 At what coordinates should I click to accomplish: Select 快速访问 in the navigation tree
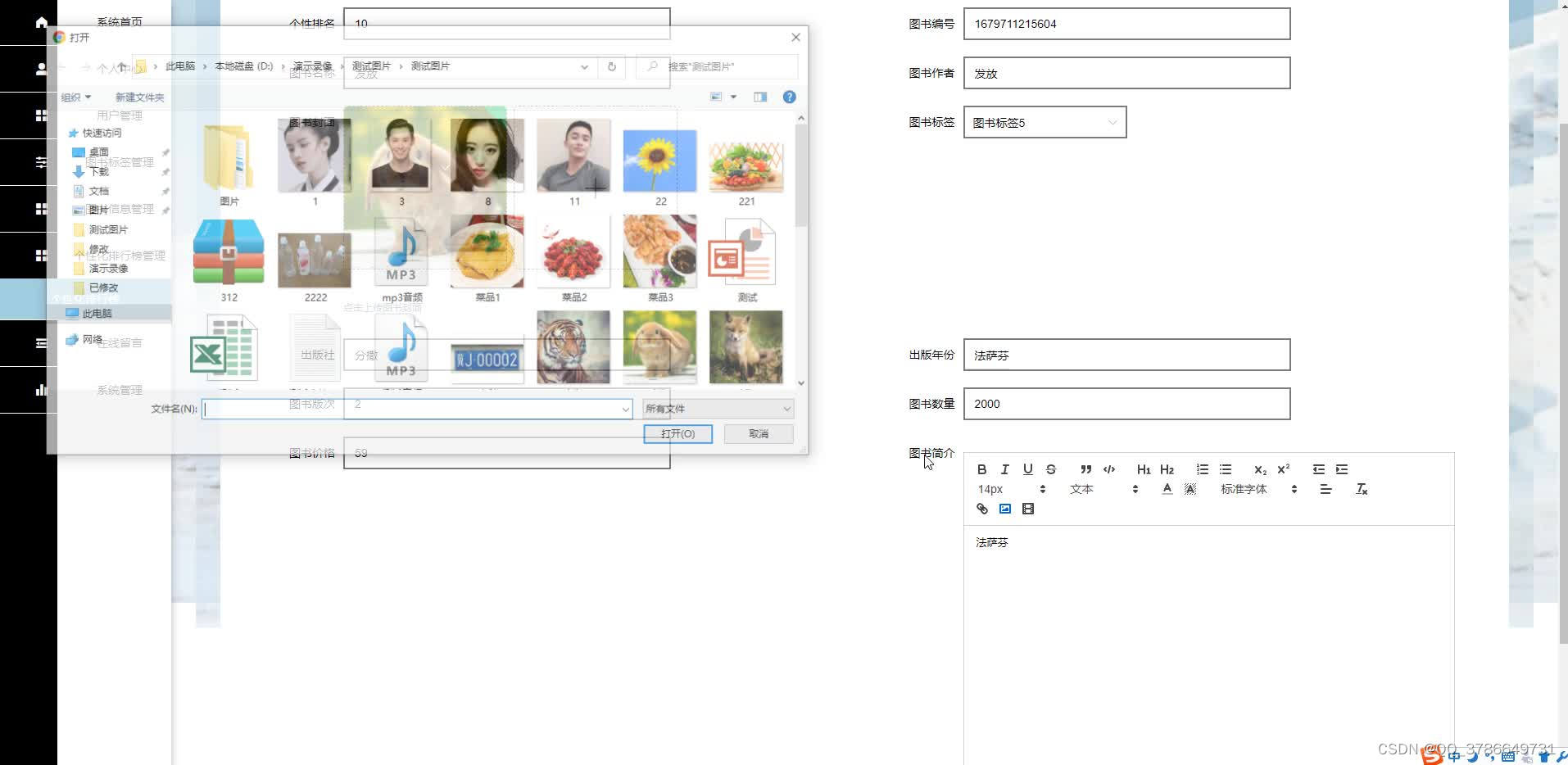(x=102, y=133)
